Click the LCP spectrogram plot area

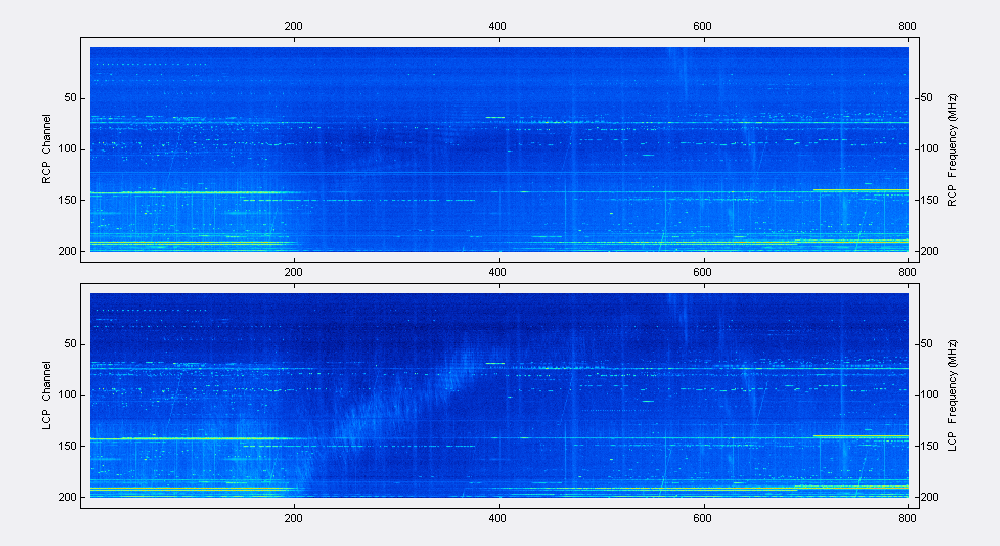point(499,395)
